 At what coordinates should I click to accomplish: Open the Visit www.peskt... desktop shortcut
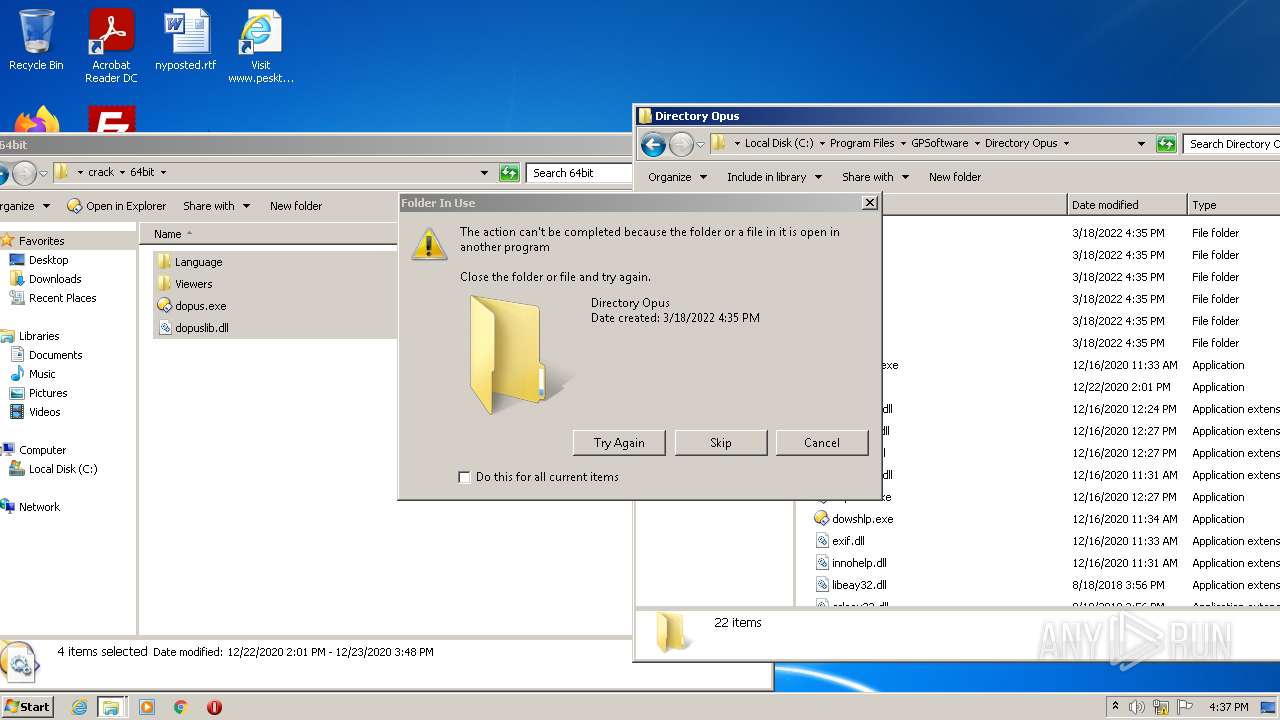pyautogui.click(x=260, y=46)
